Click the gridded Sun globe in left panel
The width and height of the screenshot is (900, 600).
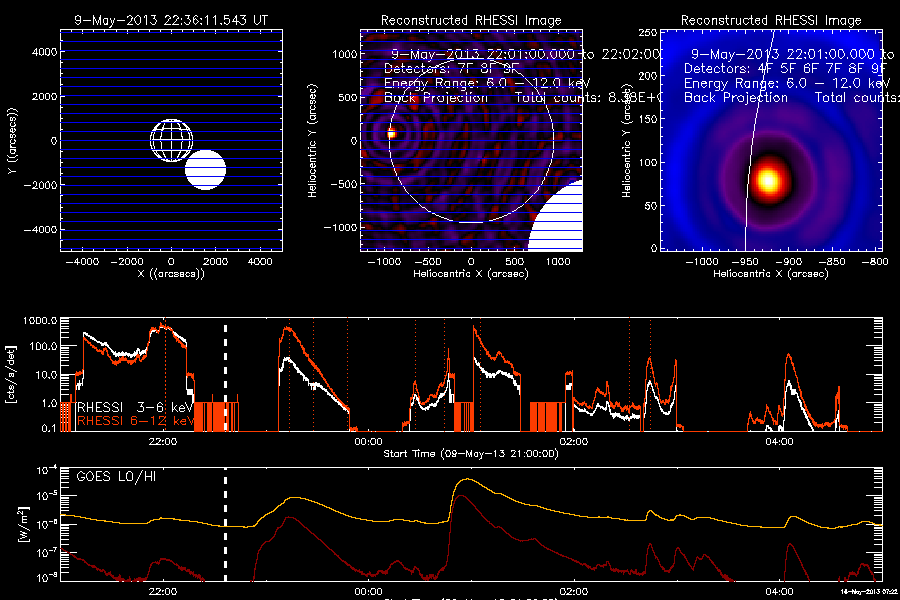pos(172,141)
